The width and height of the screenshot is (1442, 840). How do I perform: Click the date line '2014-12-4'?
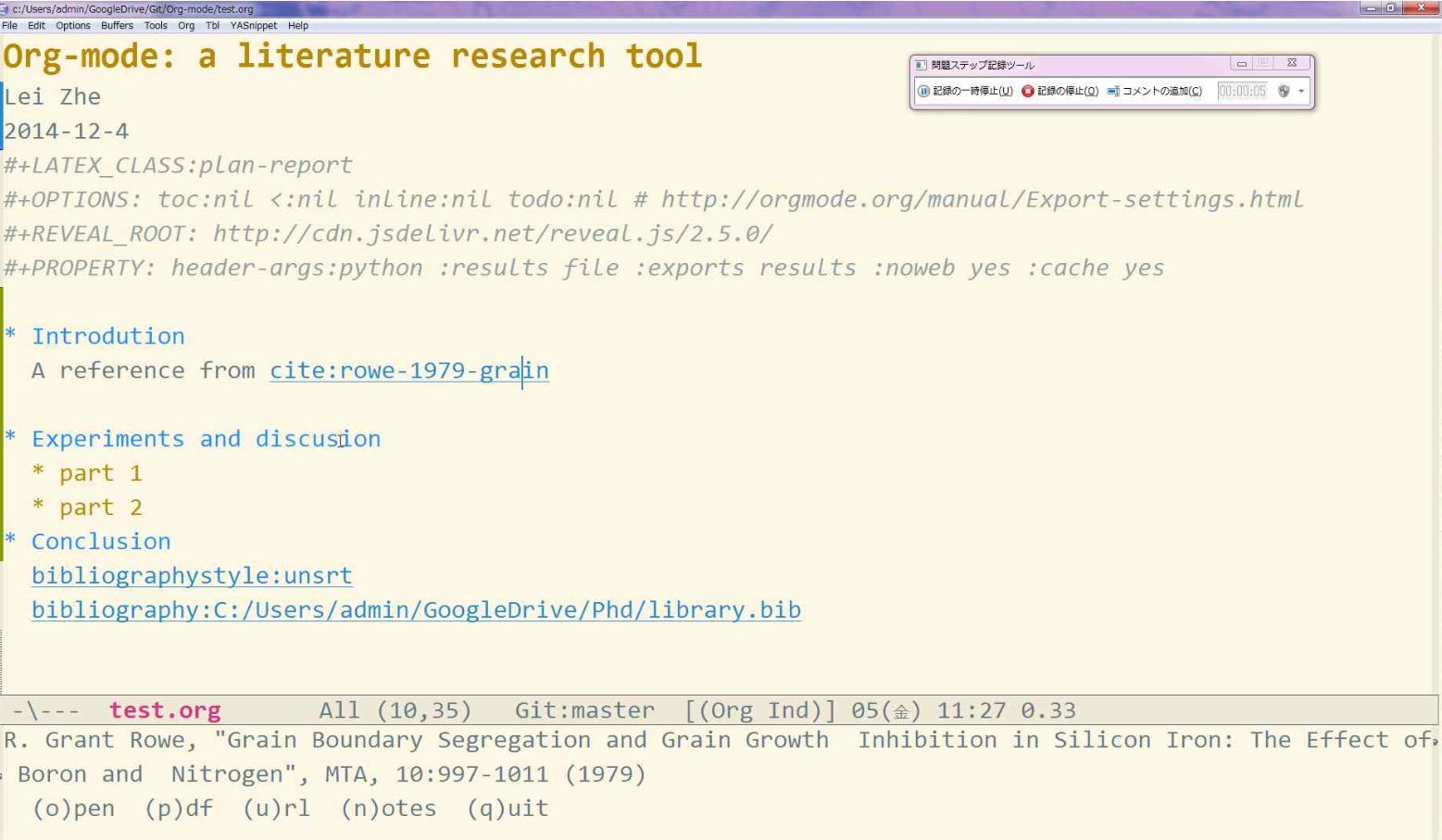pyautogui.click(x=67, y=131)
